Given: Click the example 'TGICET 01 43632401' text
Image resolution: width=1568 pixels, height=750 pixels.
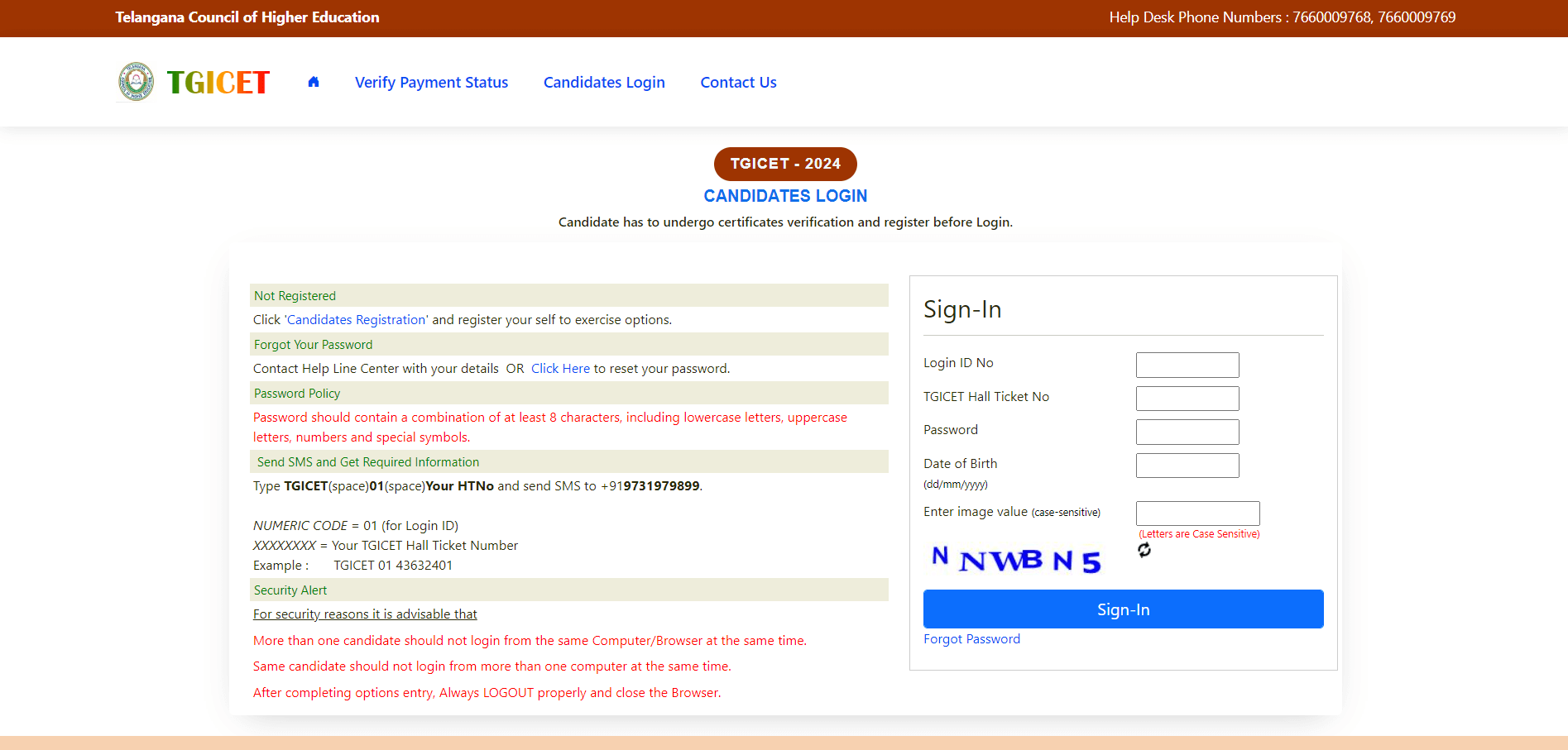Looking at the screenshot, I should pyautogui.click(x=393, y=566).
